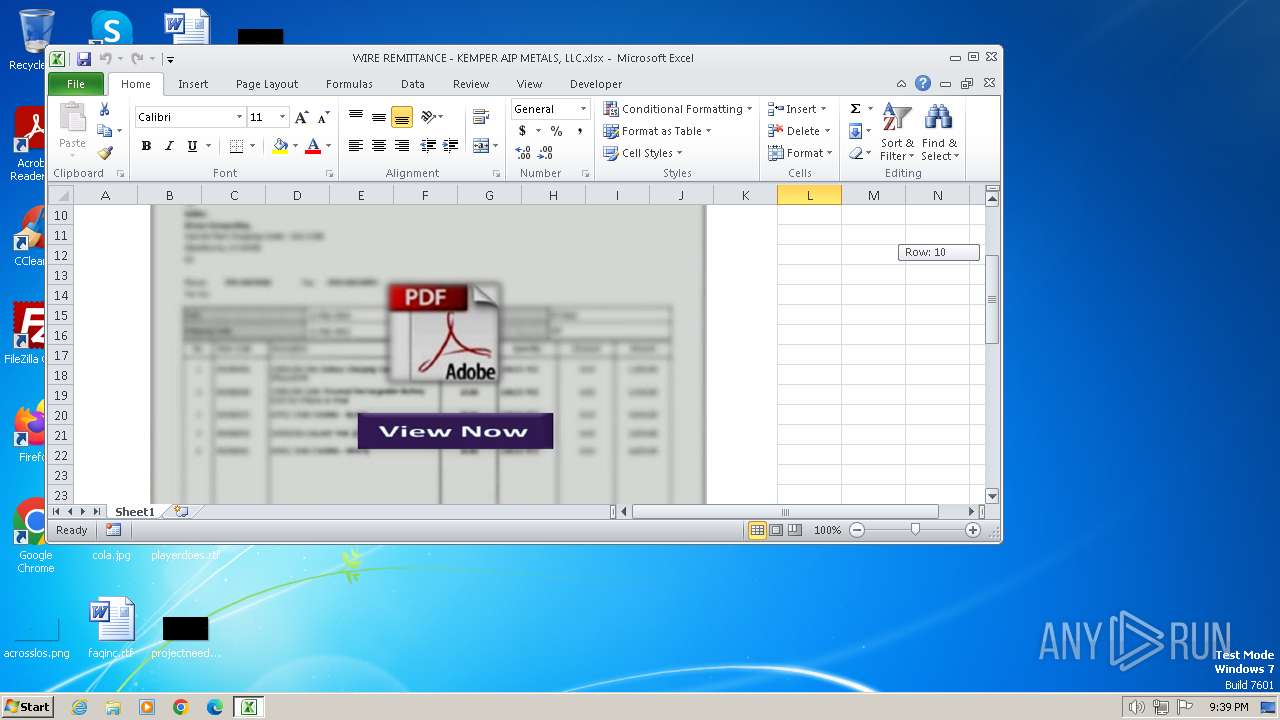Screen dimensions: 1280x720
Task: Apply Comma Style
Action: coord(579,131)
